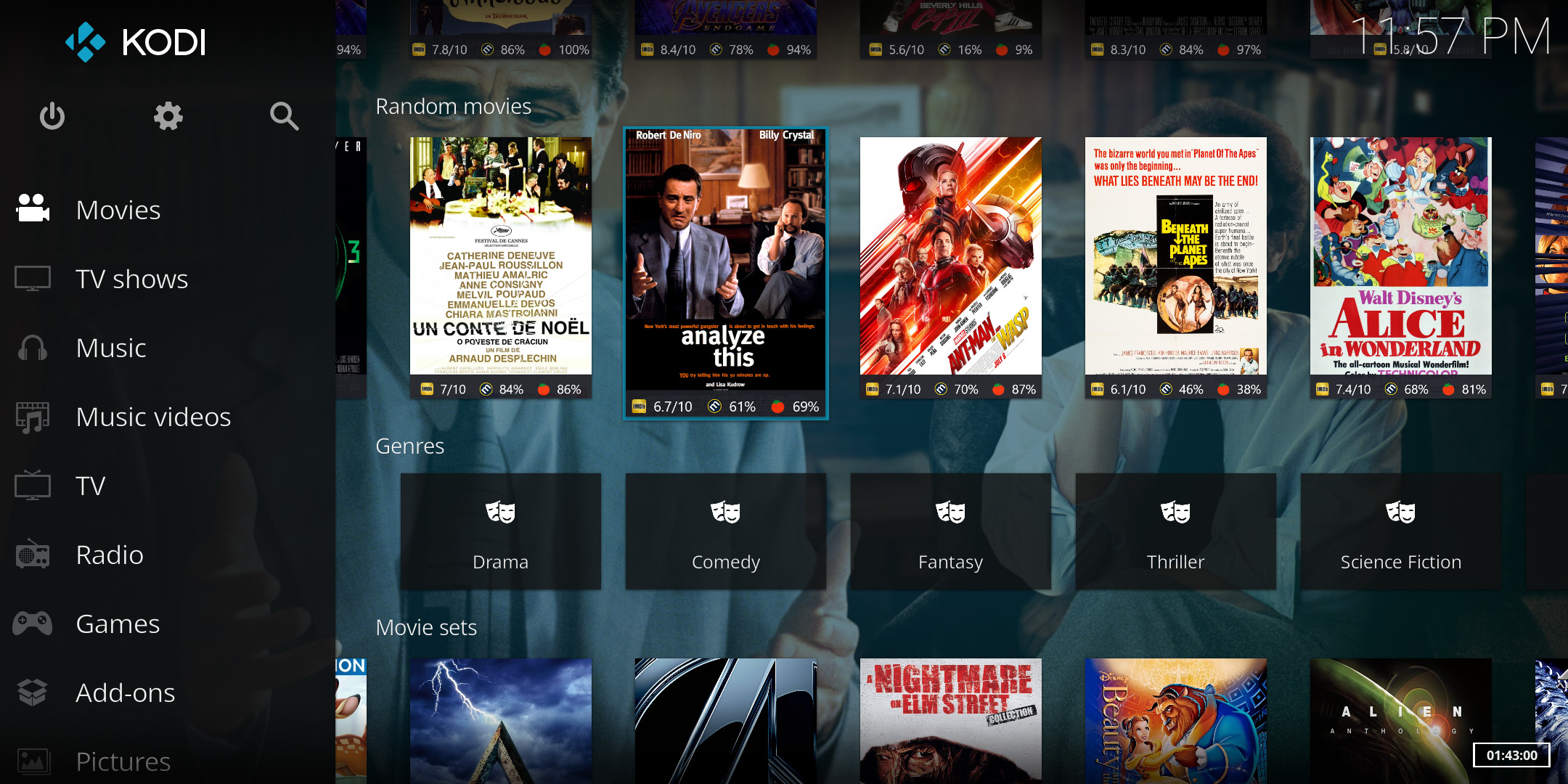Click the headphones icon next to Music
Image resolution: width=1568 pixels, height=784 pixels.
(x=33, y=348)
